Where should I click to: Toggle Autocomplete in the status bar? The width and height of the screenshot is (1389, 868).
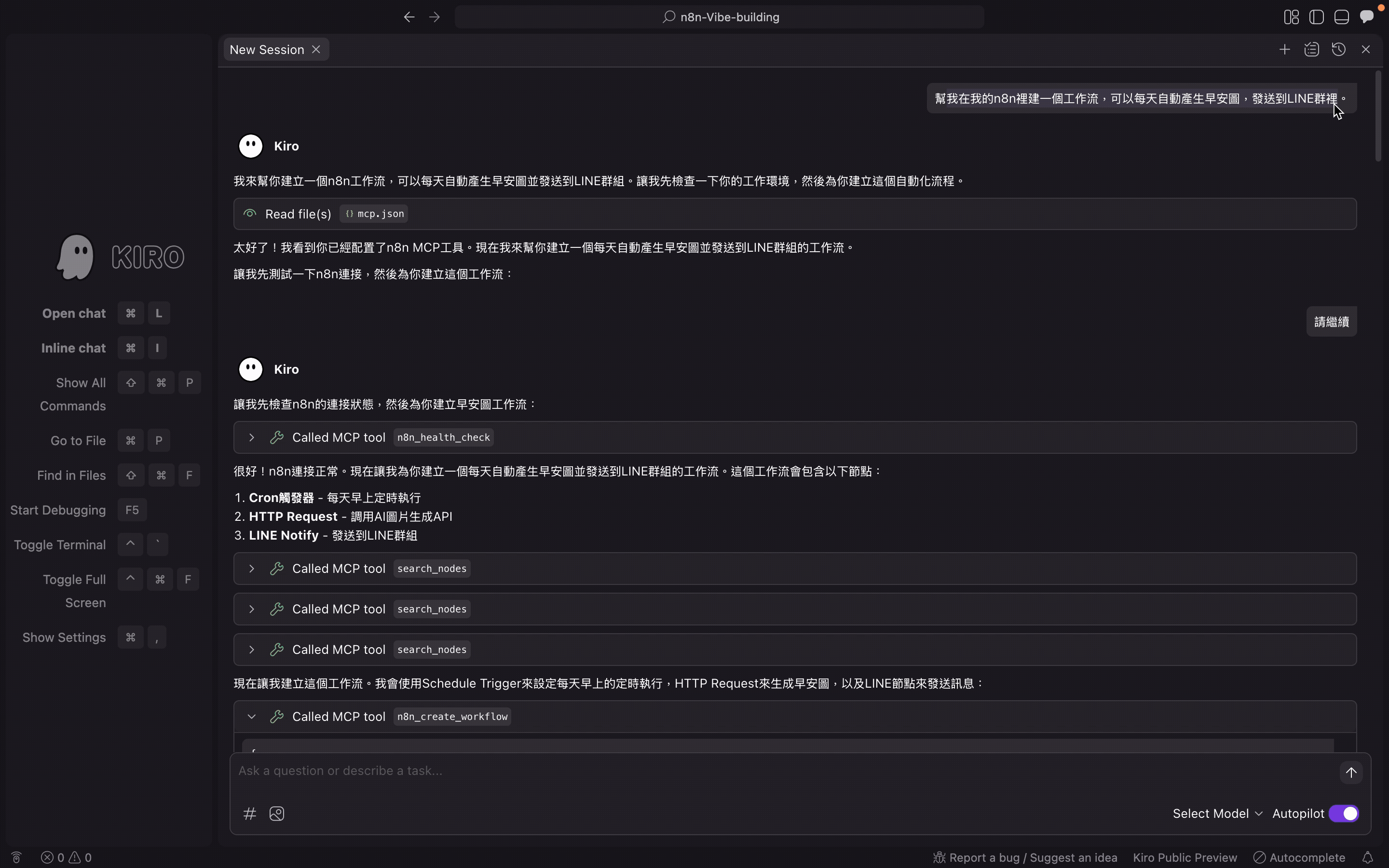click(x=1299, y=858)
